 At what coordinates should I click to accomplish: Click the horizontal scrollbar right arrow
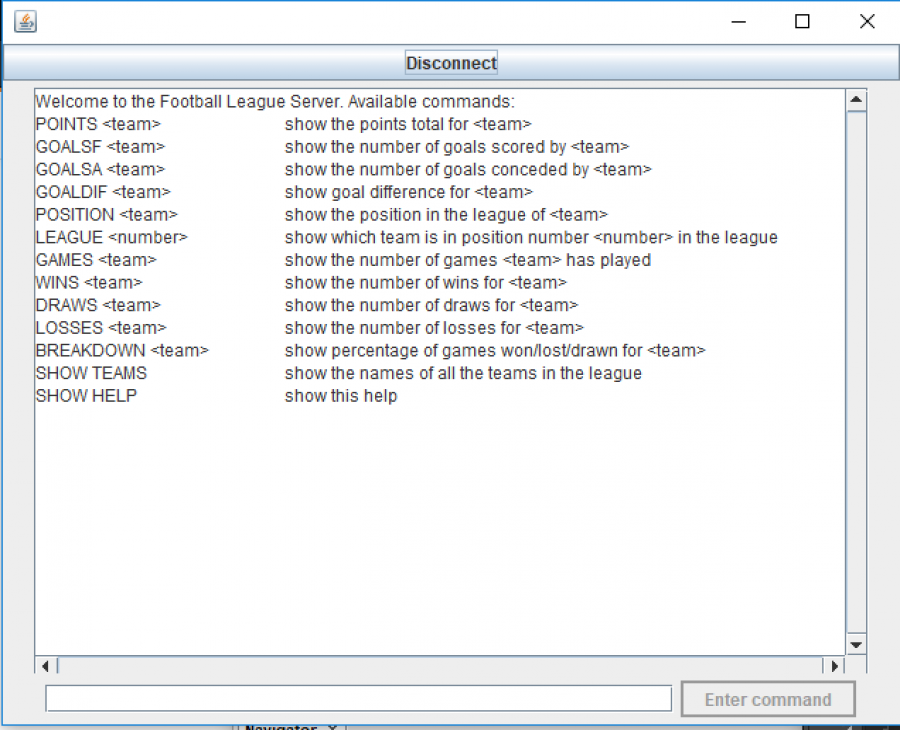834,665
